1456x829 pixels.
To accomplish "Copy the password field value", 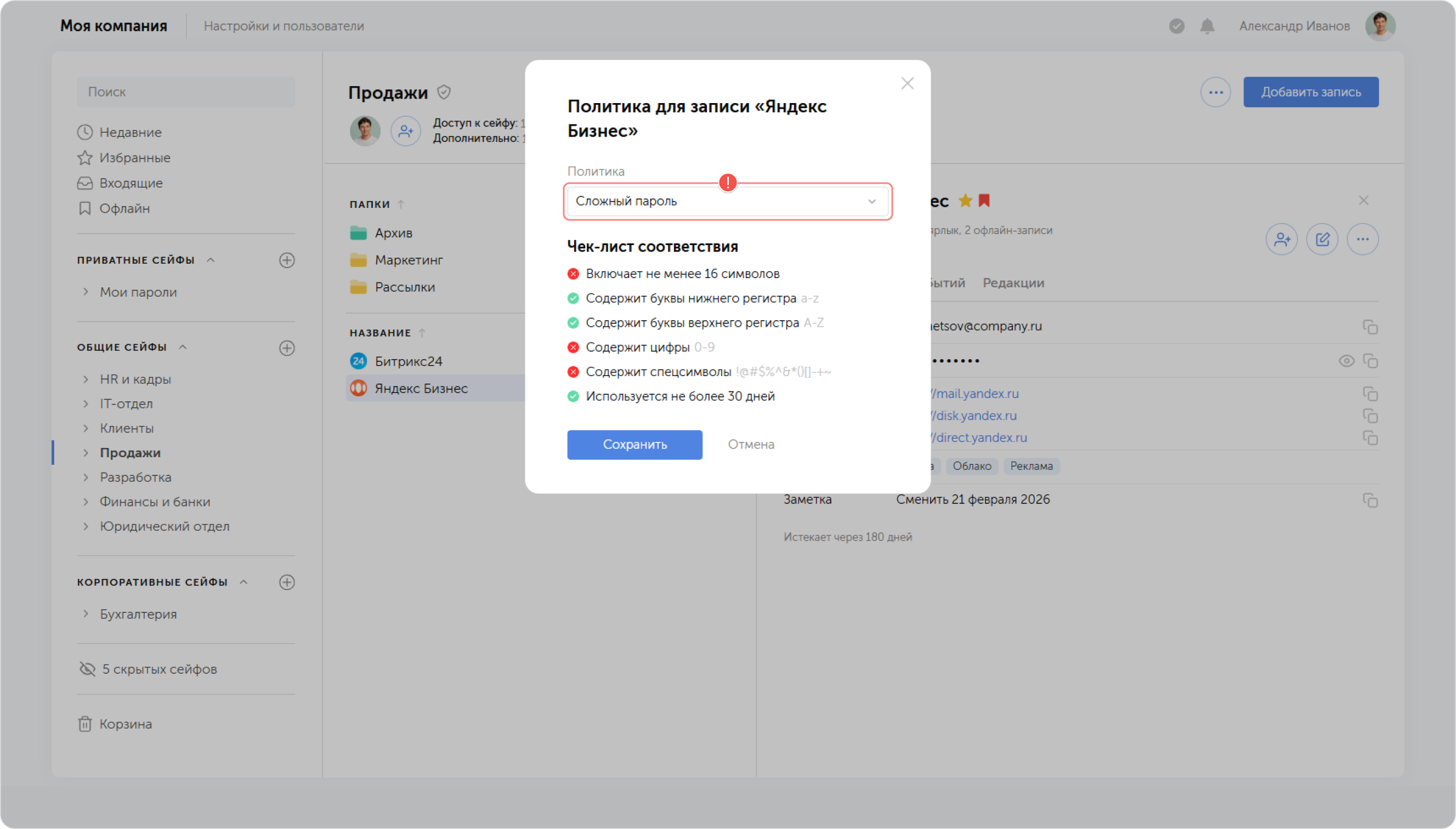I will 1369,361.
